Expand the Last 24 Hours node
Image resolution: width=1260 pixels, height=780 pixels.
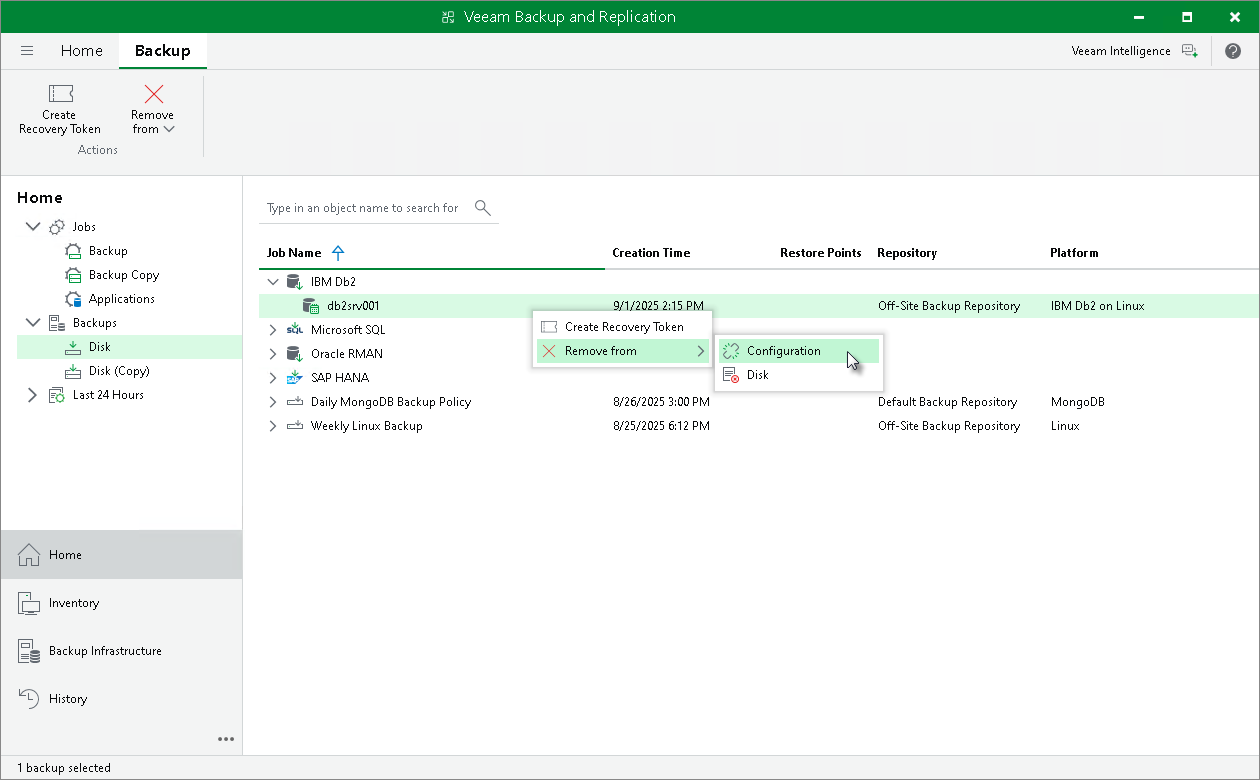point(32,394)
